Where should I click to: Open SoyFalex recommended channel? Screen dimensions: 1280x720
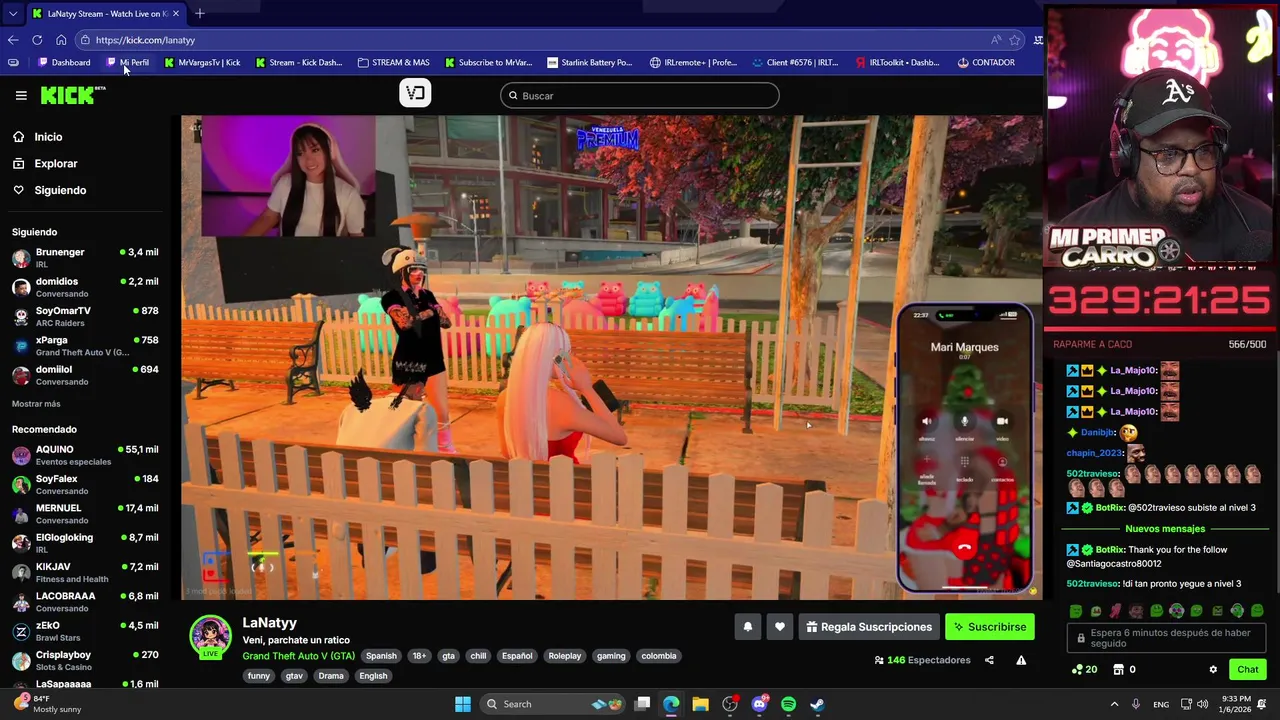pyautogui.click(x=85, y=484)
